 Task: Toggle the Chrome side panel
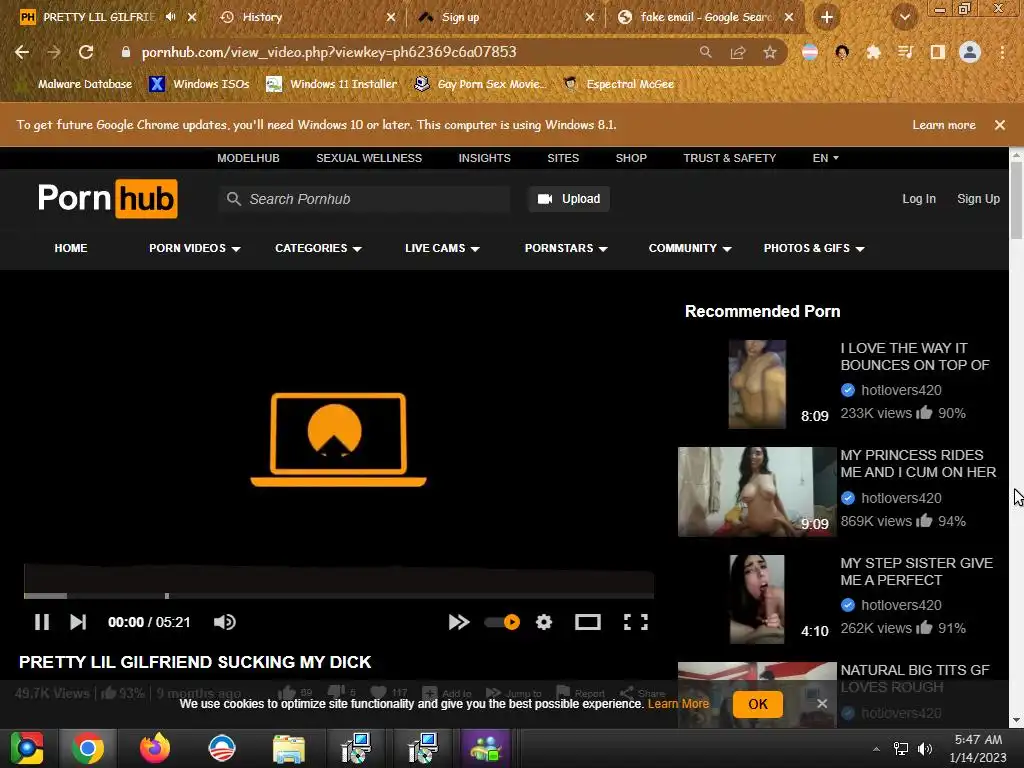938,52
